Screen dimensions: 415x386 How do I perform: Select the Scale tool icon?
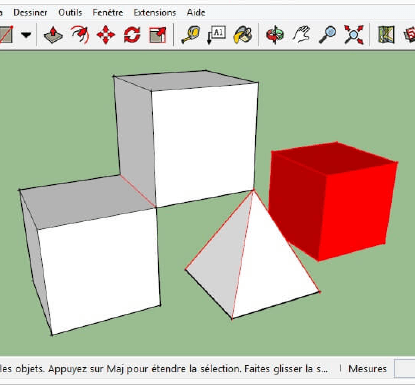click(158, 35)
